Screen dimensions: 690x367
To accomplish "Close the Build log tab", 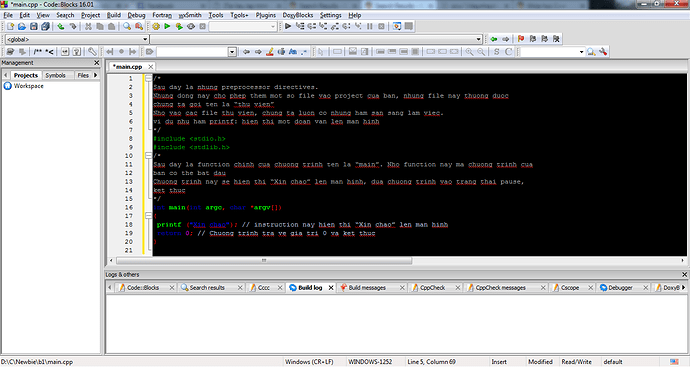I will coord(331,288).
